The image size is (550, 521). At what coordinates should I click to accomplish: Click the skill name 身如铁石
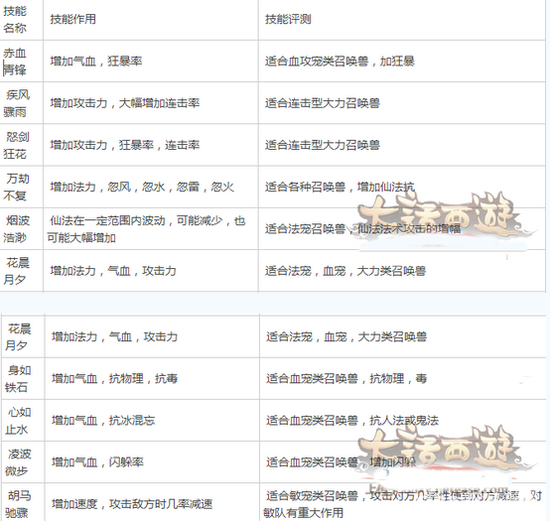[x=18, y=379]
